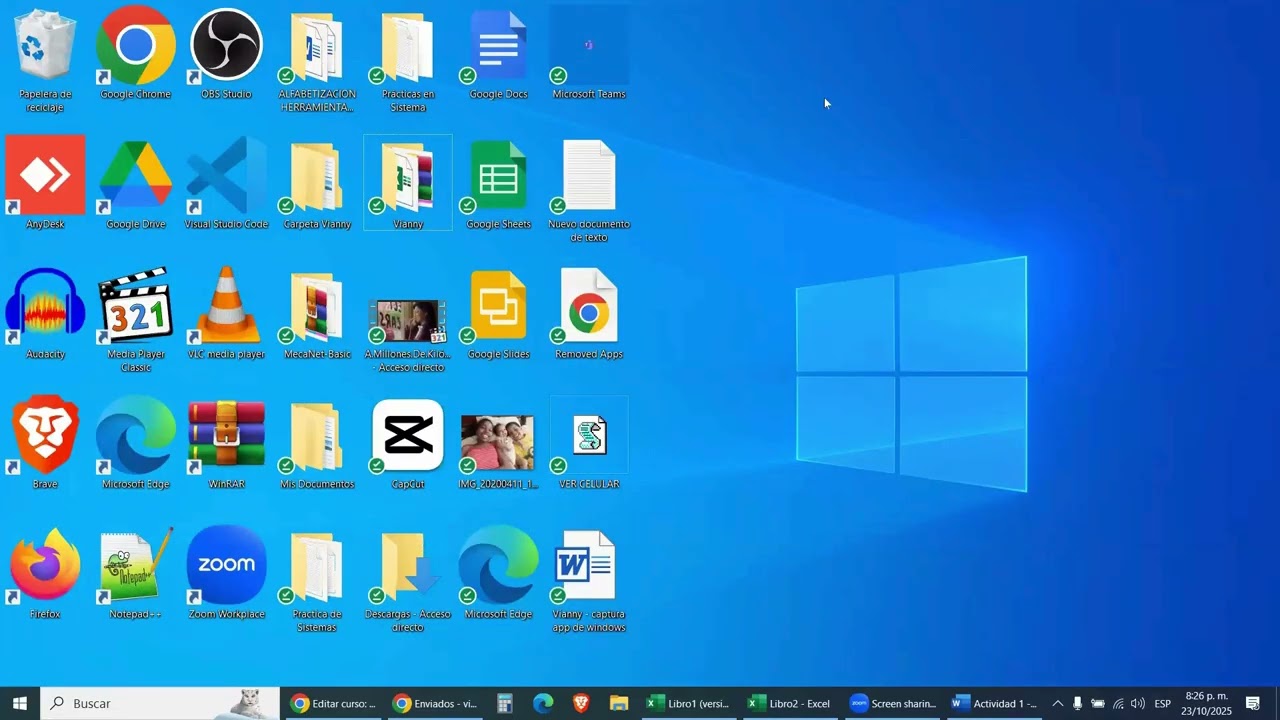Open the Wi-Fi network tray icon

[1118, 703]
